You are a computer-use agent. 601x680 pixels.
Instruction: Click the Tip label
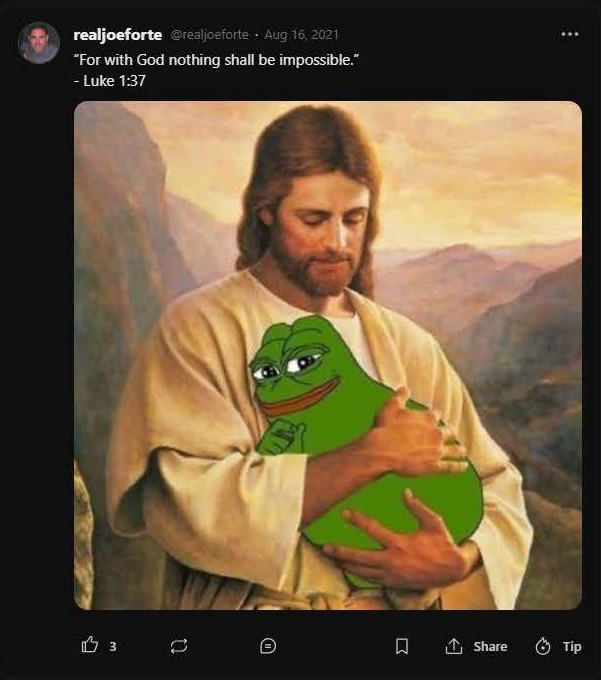pyautogui.click(x=572, y=647)
